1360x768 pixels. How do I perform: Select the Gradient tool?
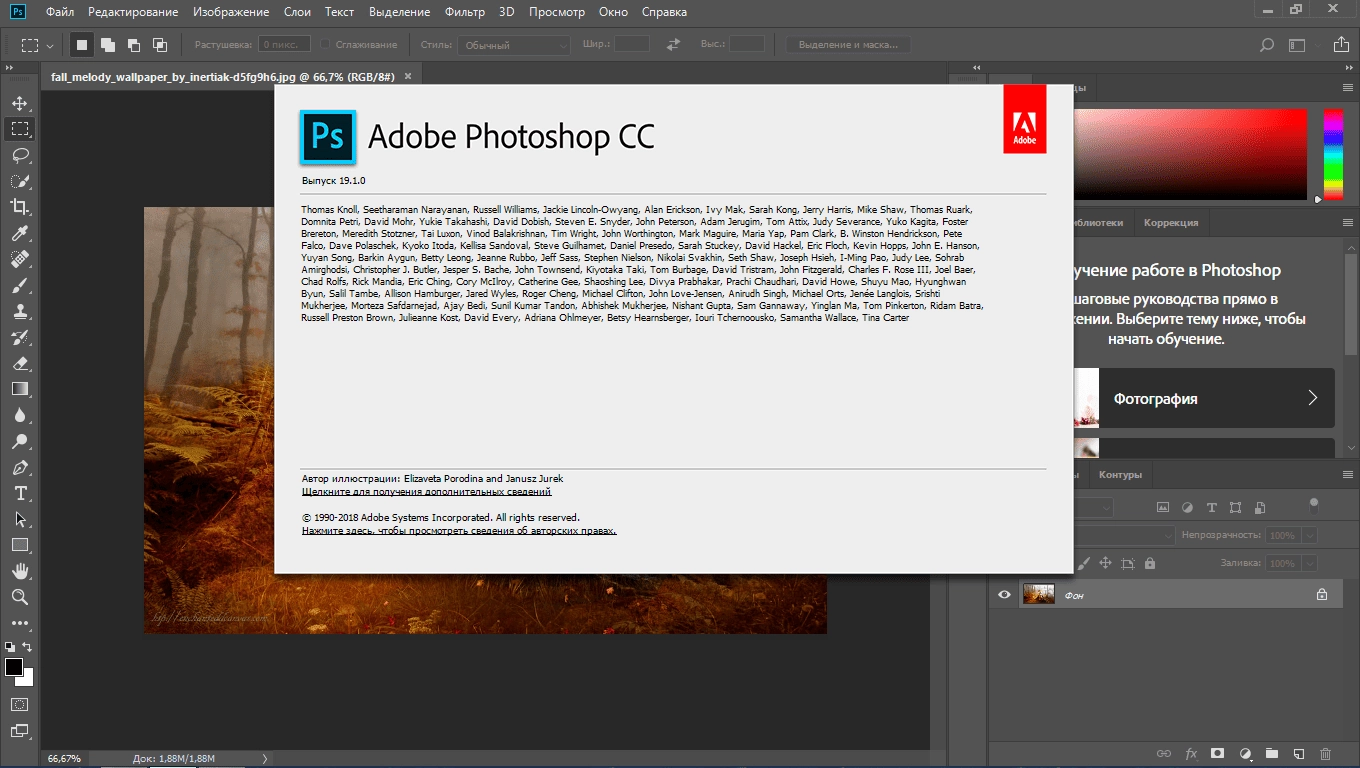(x=20, y=389)
